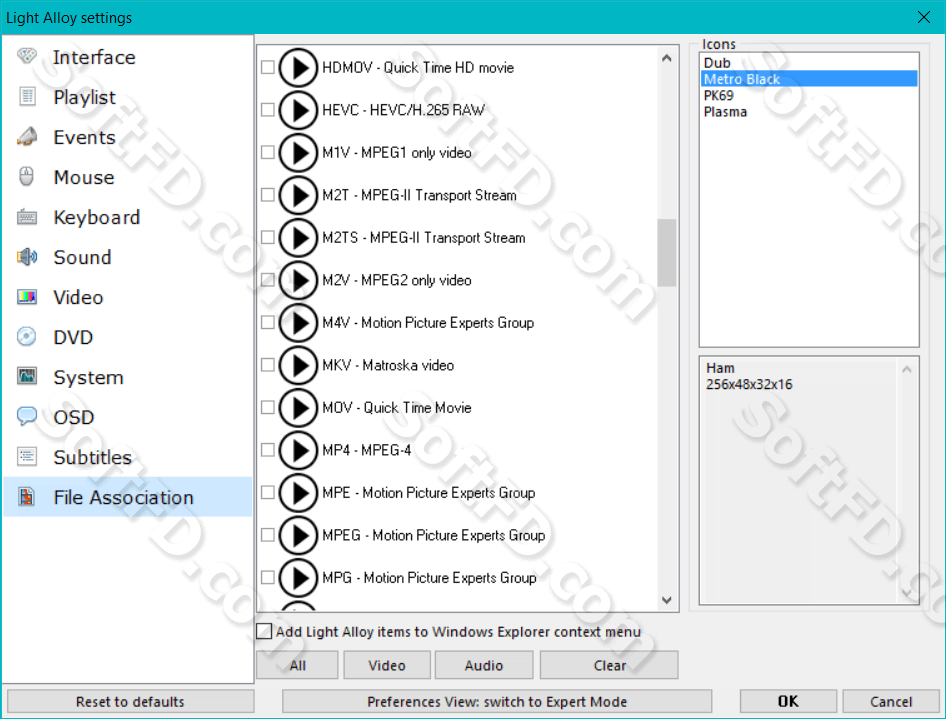Click the play icon beside M2TS
The width and height of the screenshot is (946, 719).
[298, 238]
